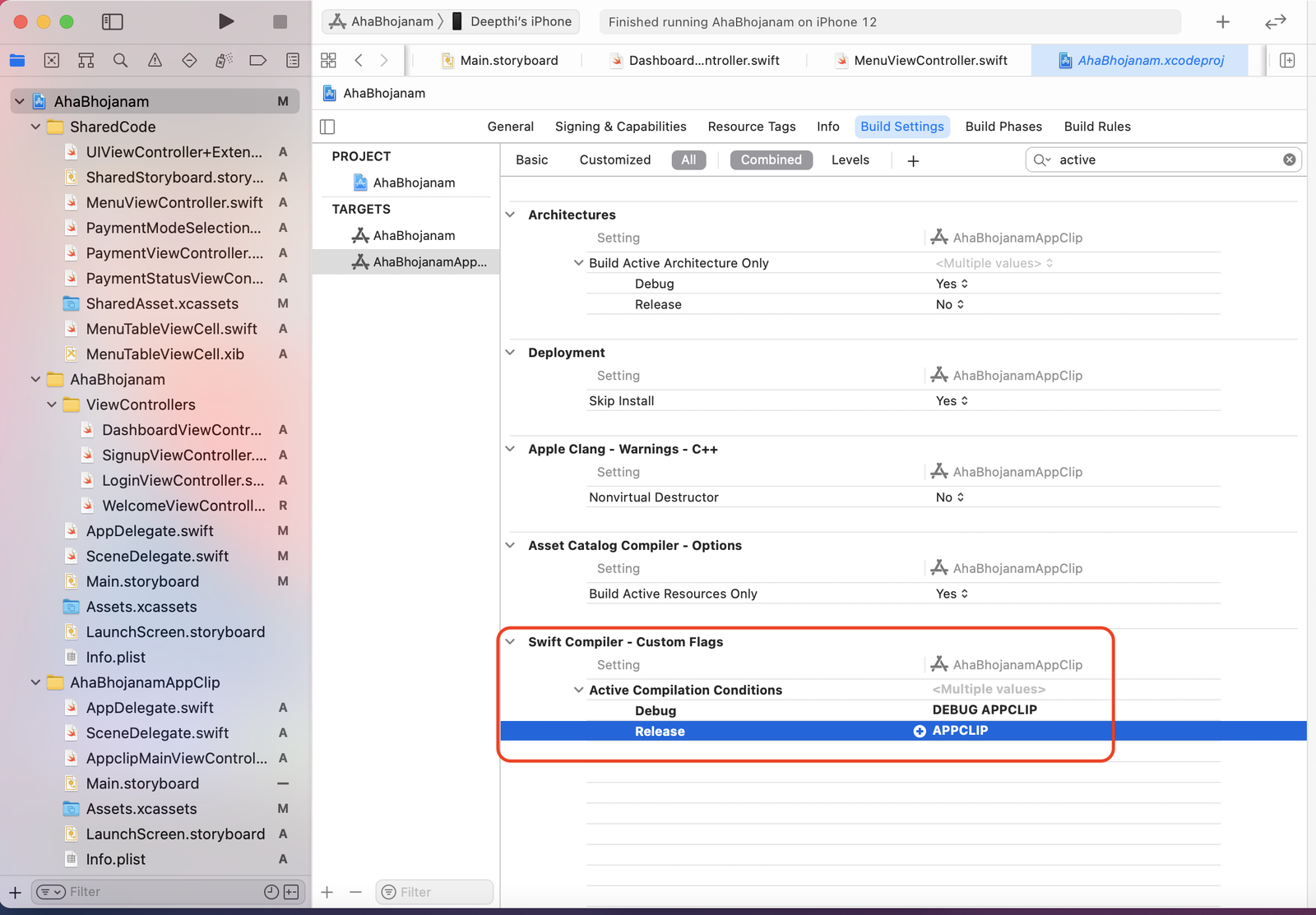
Task: Add a new editor pane on the right
Action: 1287,60
